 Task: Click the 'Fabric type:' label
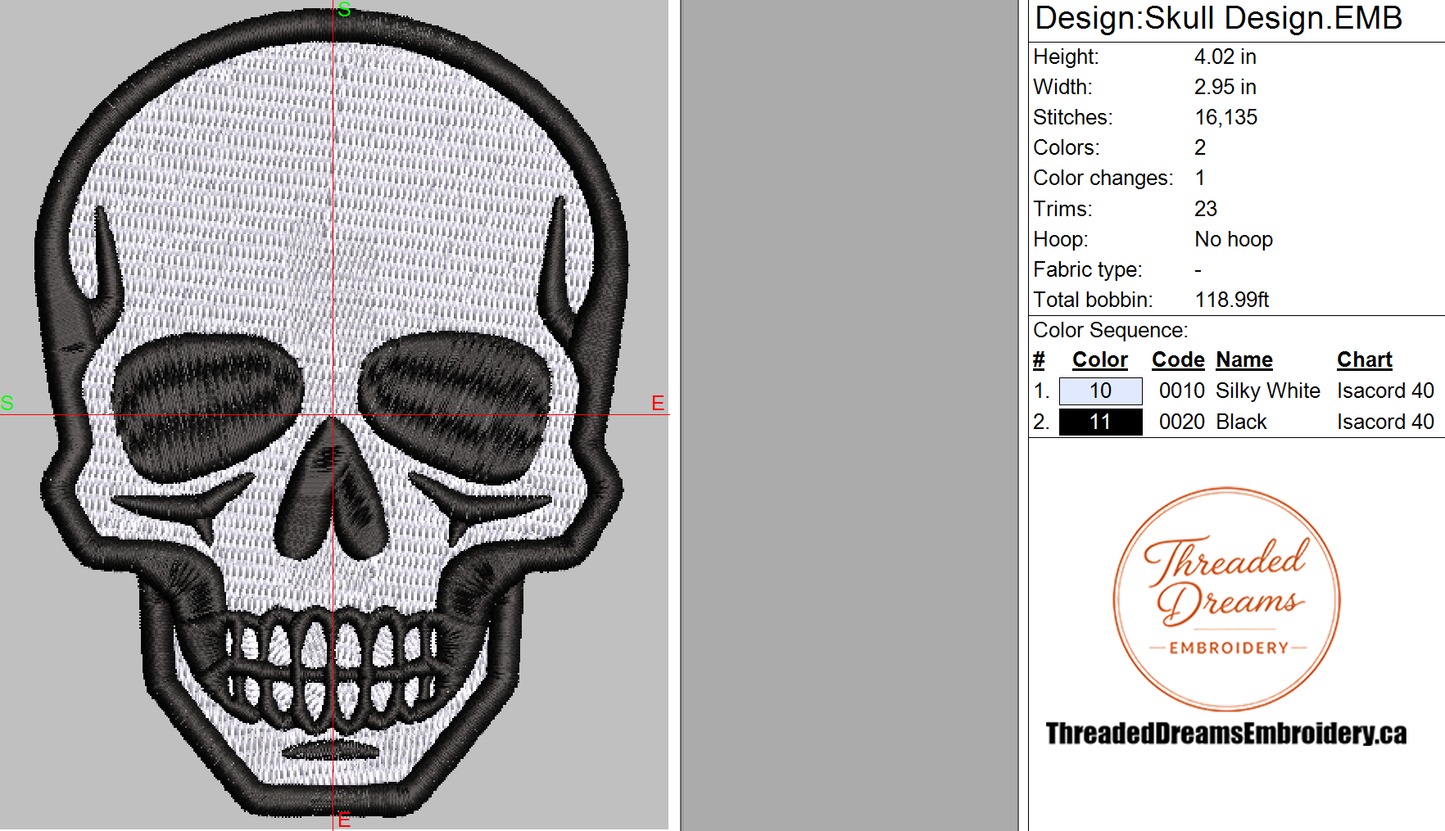[1087, 270]
